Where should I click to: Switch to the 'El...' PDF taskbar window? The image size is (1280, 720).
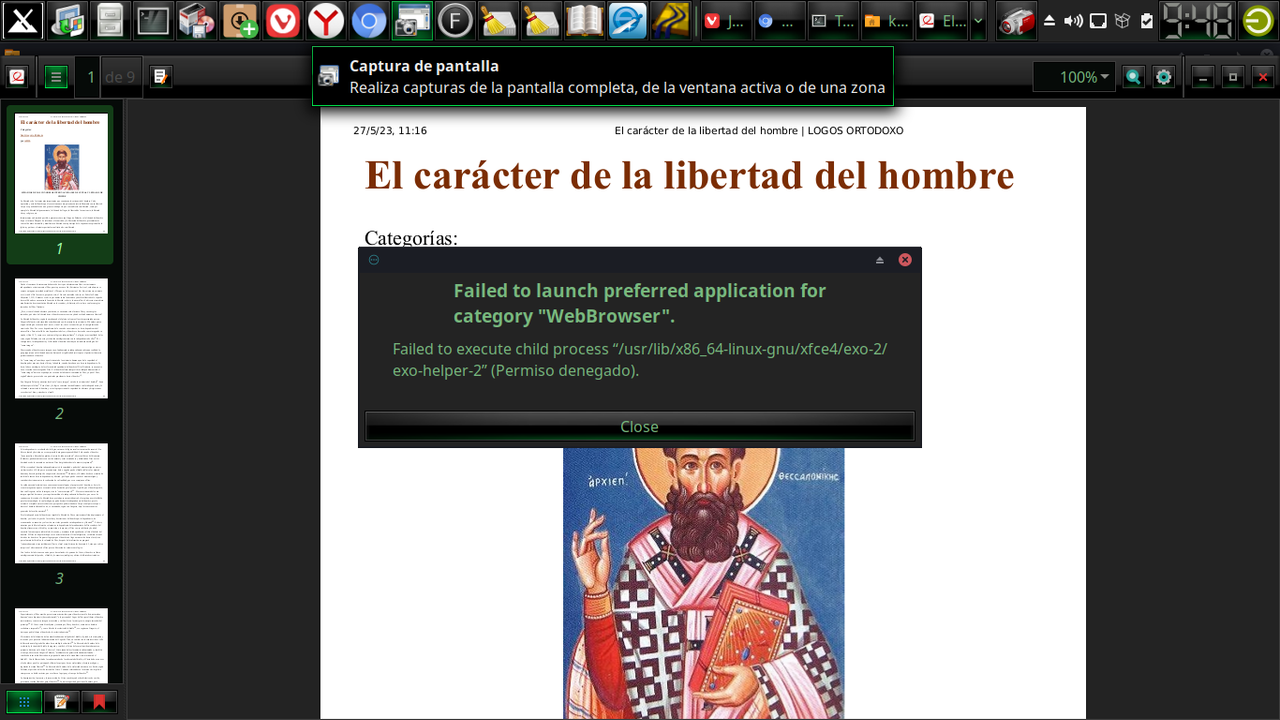point(942,20)
